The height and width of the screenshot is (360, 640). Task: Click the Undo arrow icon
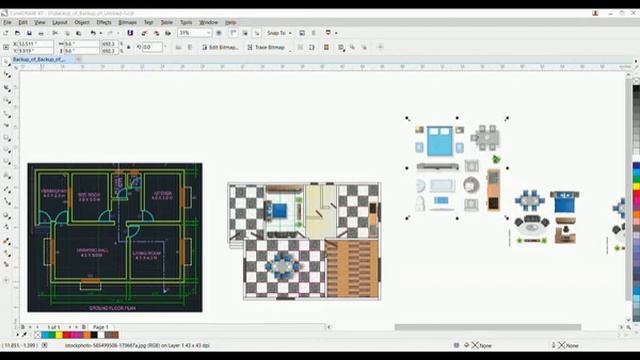(x=93, y=33)
